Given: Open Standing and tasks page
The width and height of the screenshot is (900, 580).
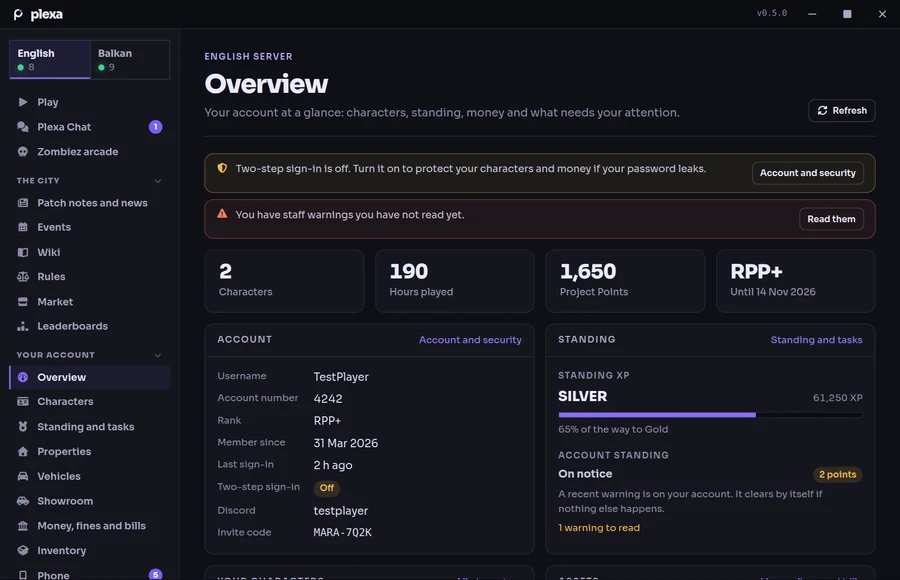Looking at the screenshot, I should point(90,427).
